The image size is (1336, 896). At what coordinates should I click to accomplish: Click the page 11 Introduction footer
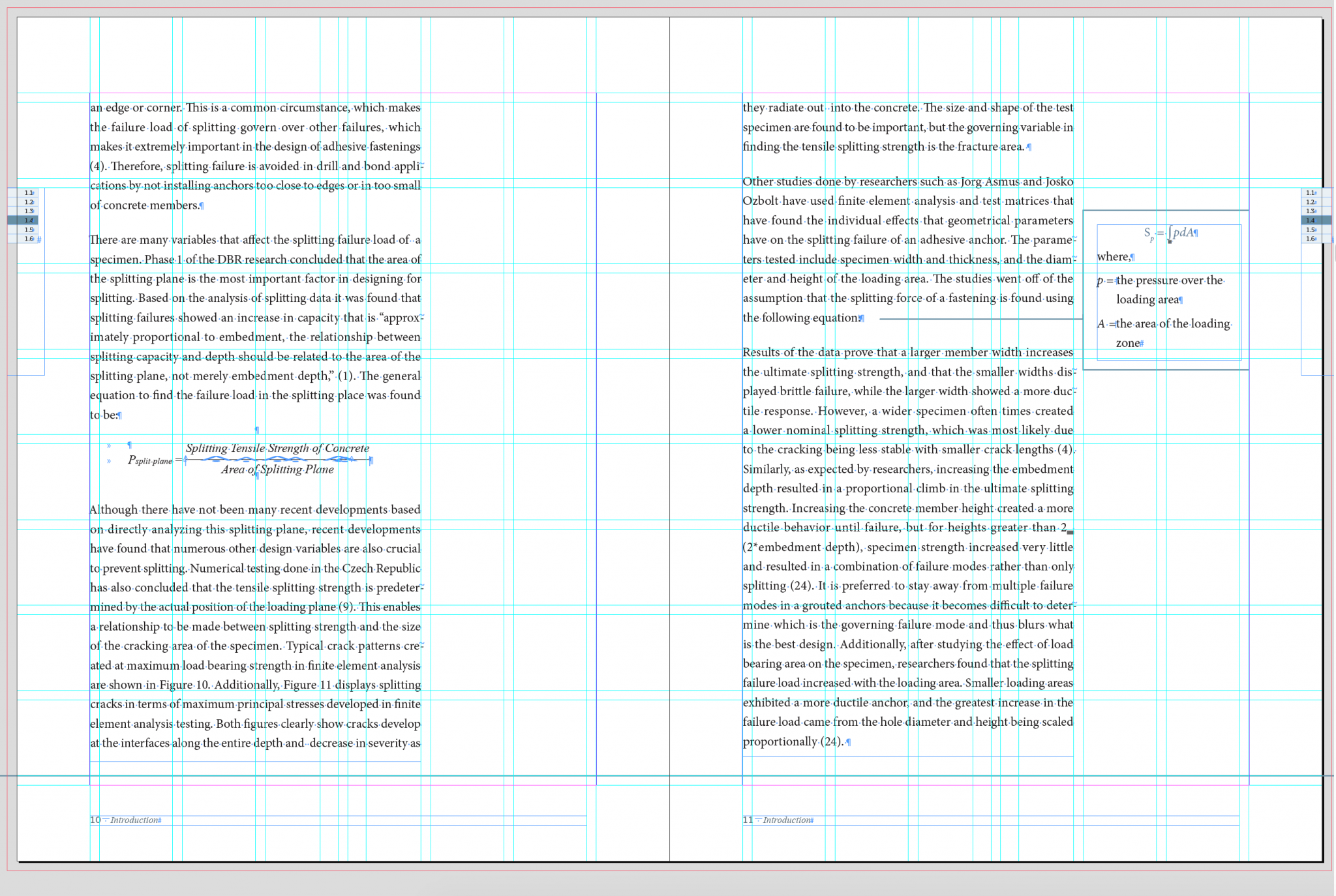[787, 820]
